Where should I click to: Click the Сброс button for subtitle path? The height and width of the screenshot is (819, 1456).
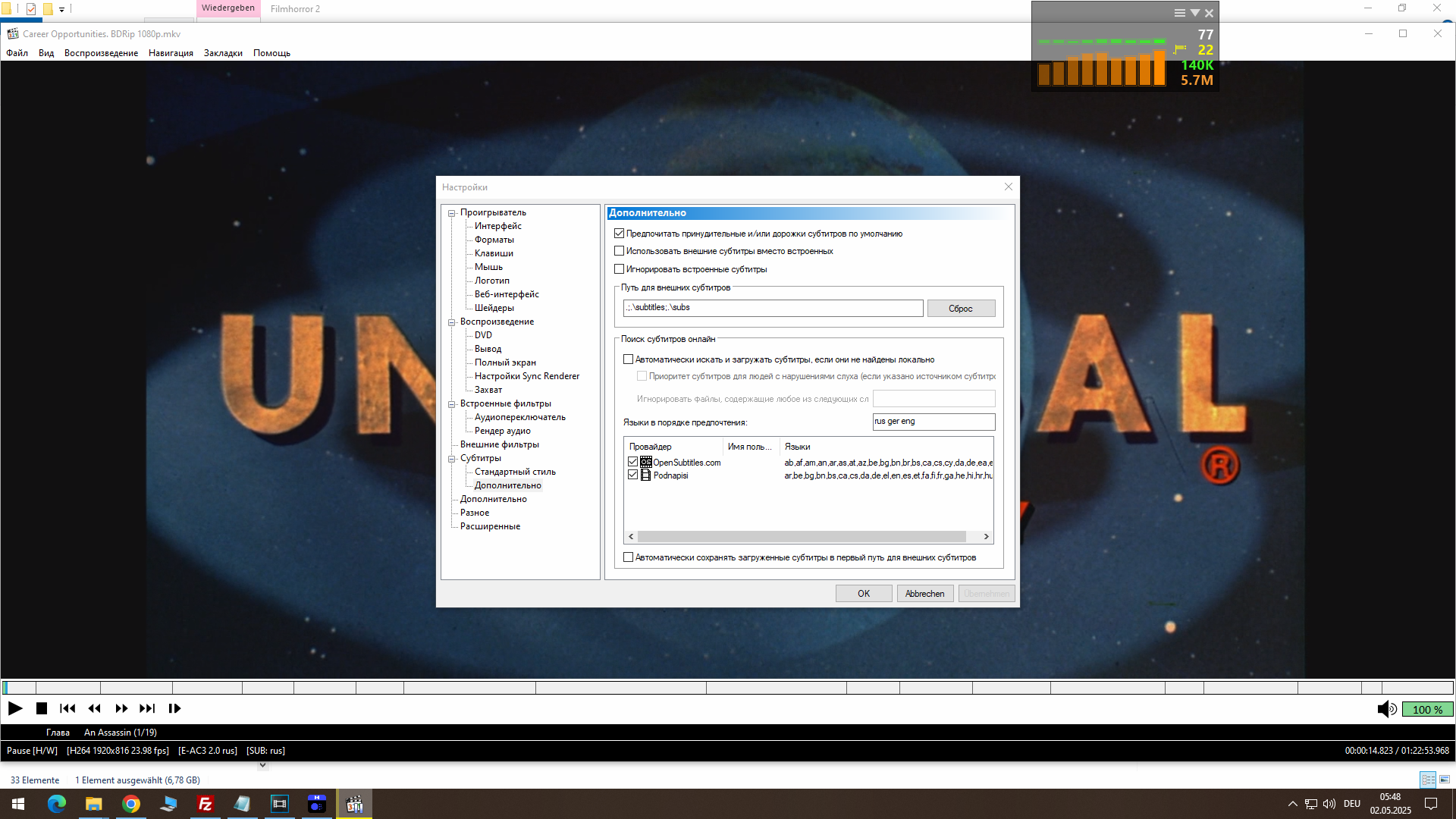pos(961,309)
